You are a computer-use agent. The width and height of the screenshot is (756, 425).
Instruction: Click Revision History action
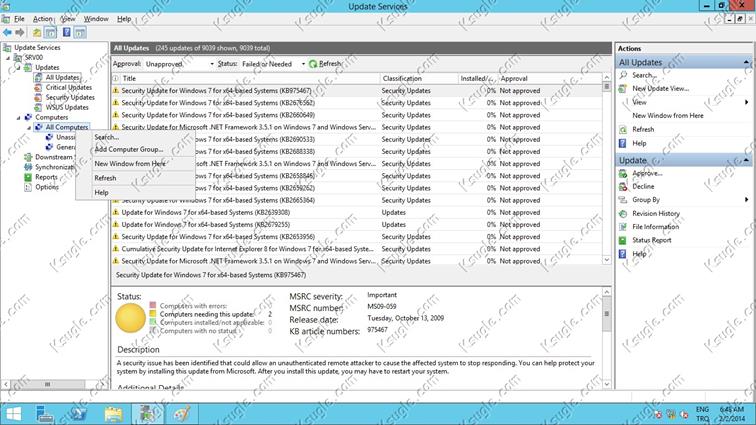656,213
